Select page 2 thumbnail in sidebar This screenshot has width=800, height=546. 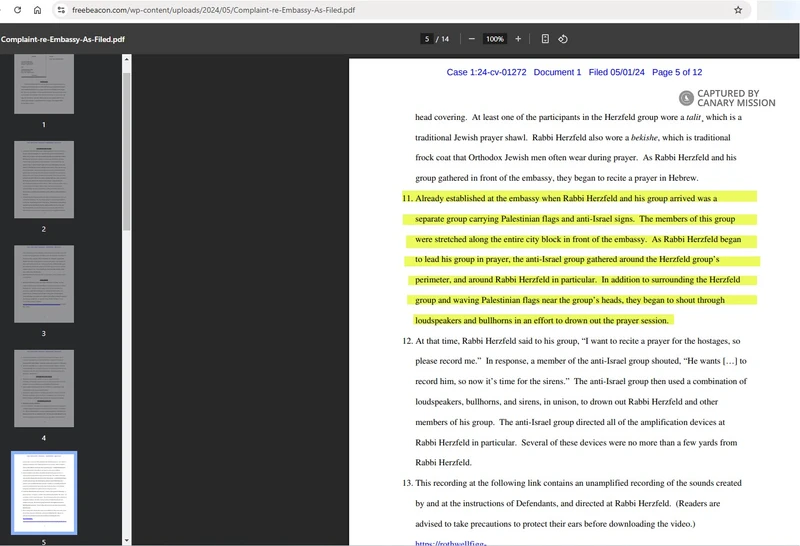click(x=44, y=180)
